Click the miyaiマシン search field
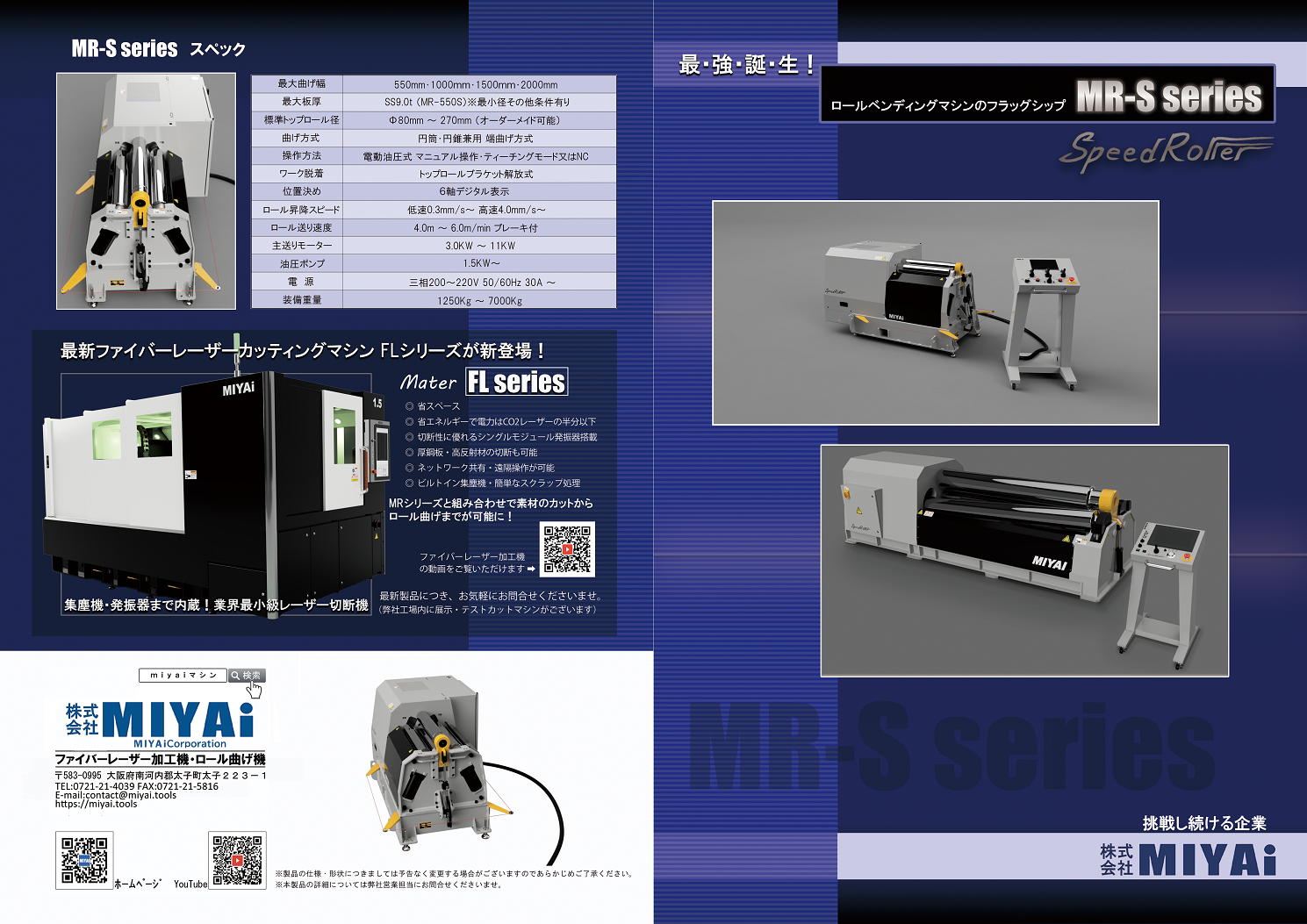1307x924 pixels. [x=183, y=675]
